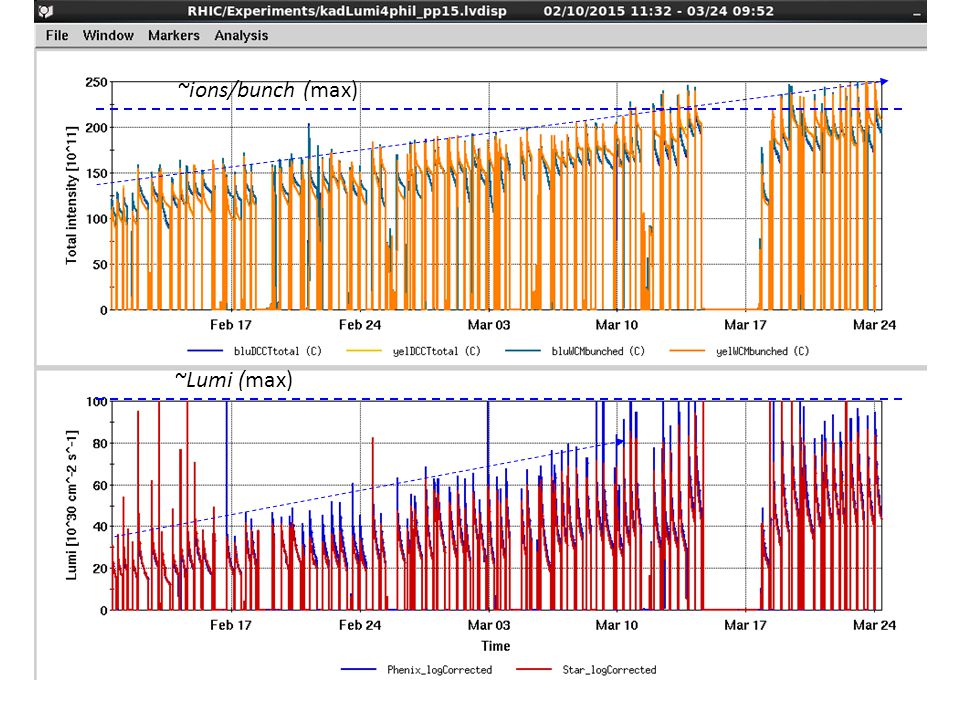Click the Lumi [10^30 cm^-2 s^-1] axis label
The height and width of the screenshot is (720, 960).
(x=72, y=505)
